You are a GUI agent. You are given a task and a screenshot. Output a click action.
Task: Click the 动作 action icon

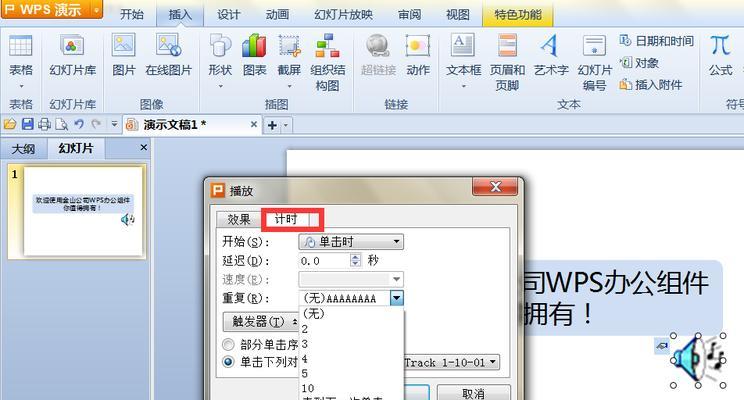[418, 46]
